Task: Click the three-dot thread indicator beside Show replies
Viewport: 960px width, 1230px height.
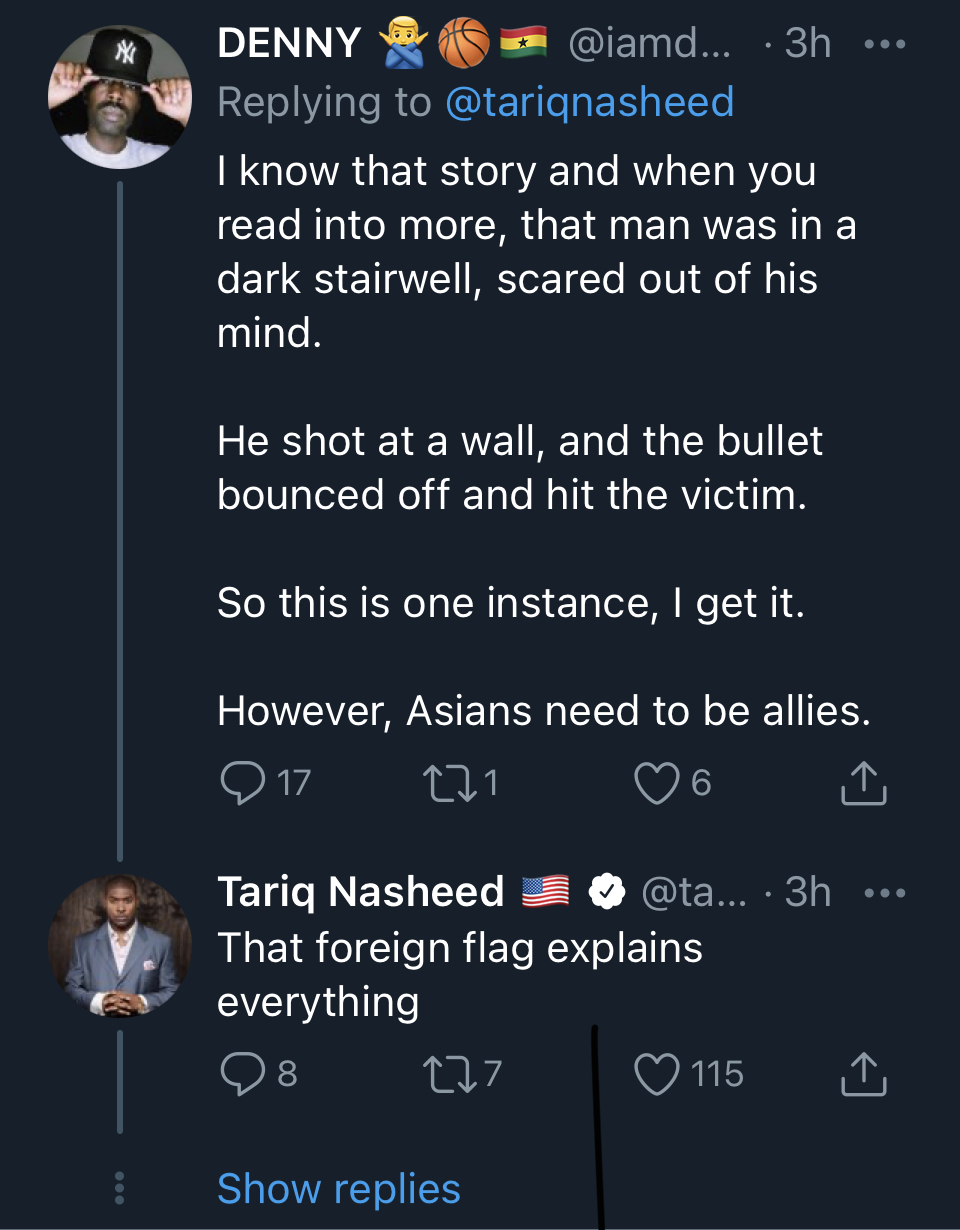Action: tap(120, 1188)
